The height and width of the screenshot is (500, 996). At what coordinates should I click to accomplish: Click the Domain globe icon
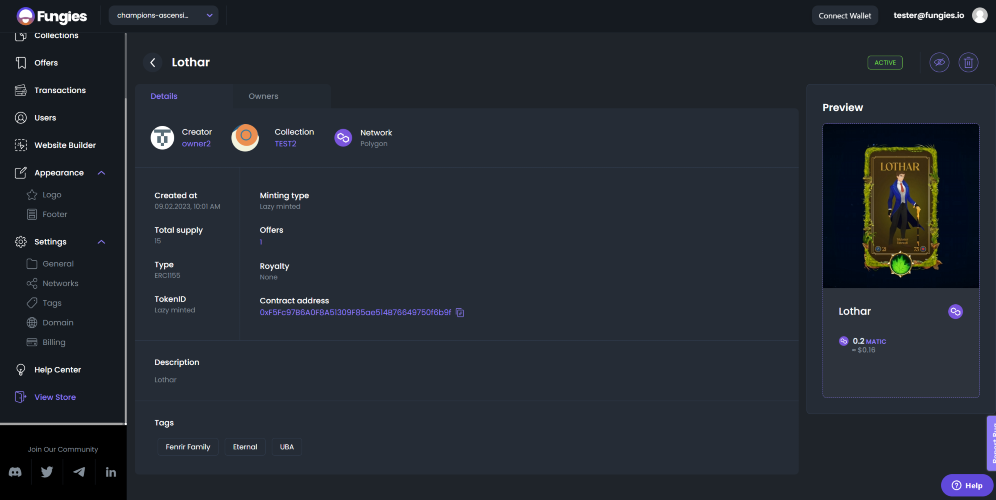click(x=32, y=323)
